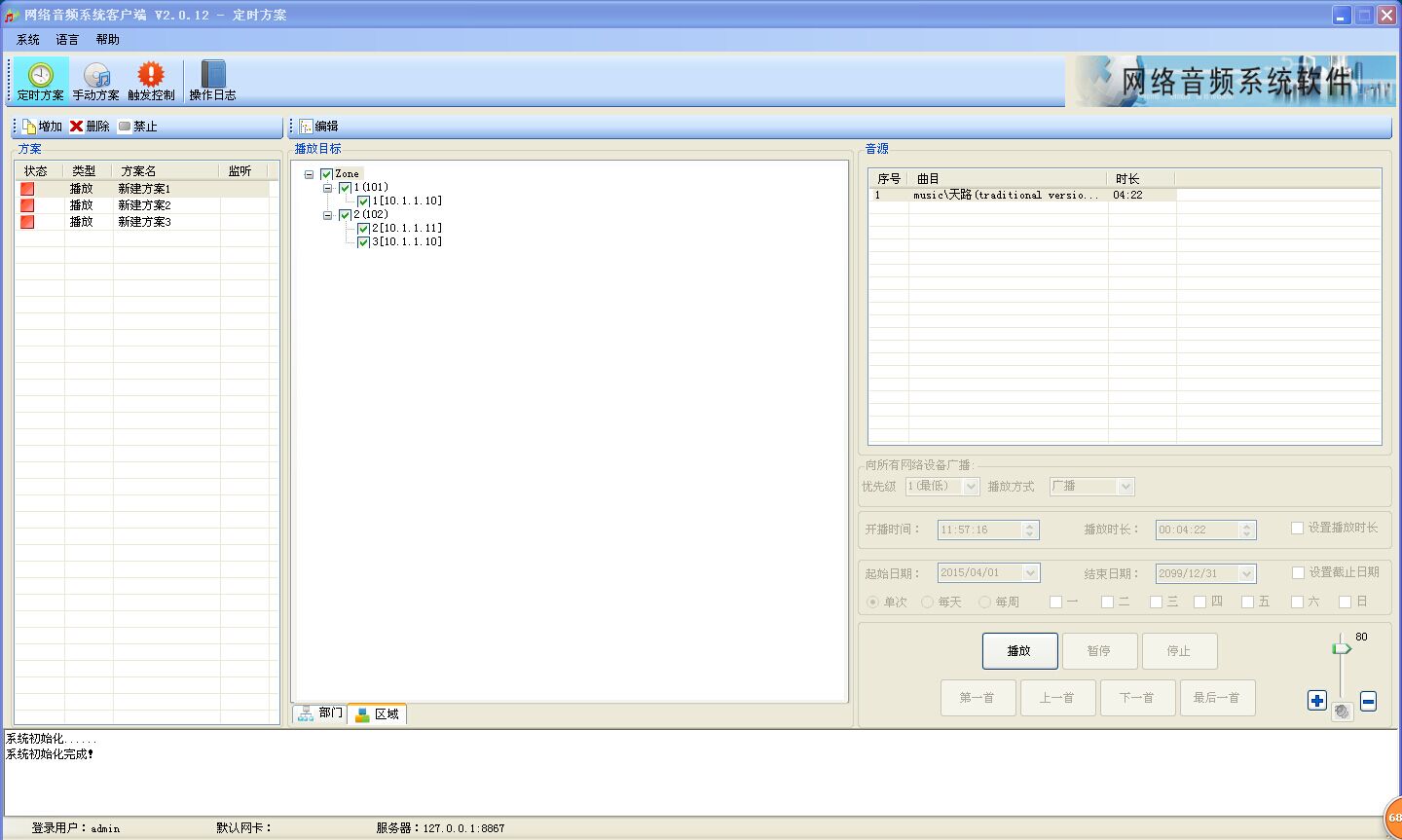The image size is (1402, 840).
Task: Toggle the 1(101) zone checkbox
Action: click(345, 188)
